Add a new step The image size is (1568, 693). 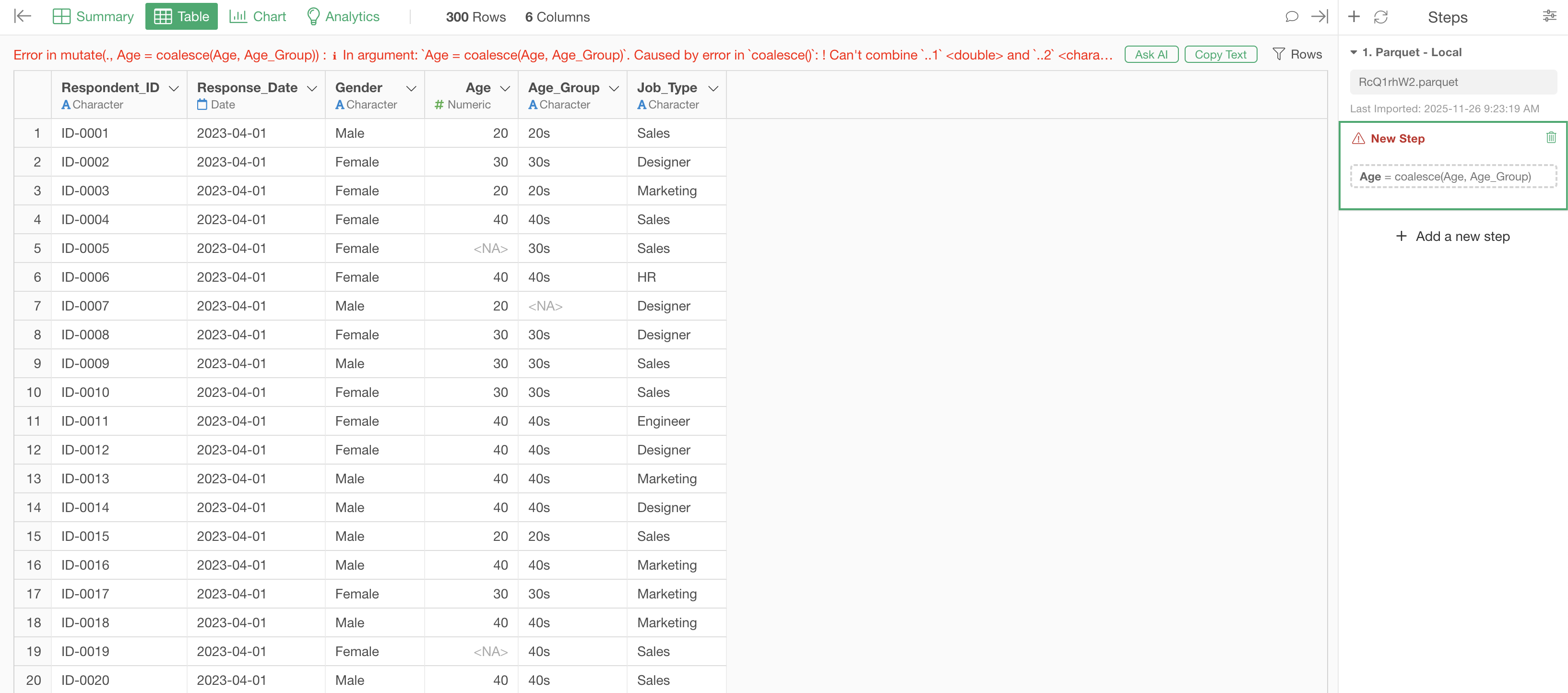click(x=1452, y=236)
